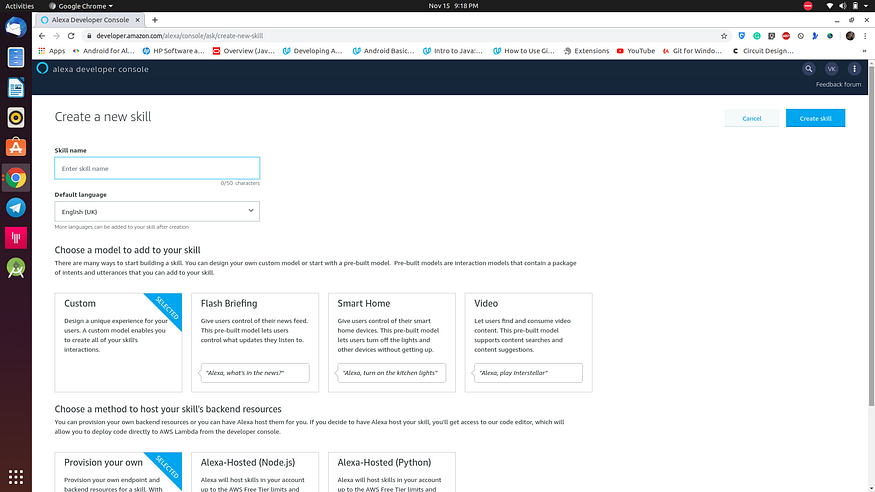The height and width of the screenshot is (492, 875).
Task: Open the Circuit Design bookmark
Action: click(x=763, y=51)
